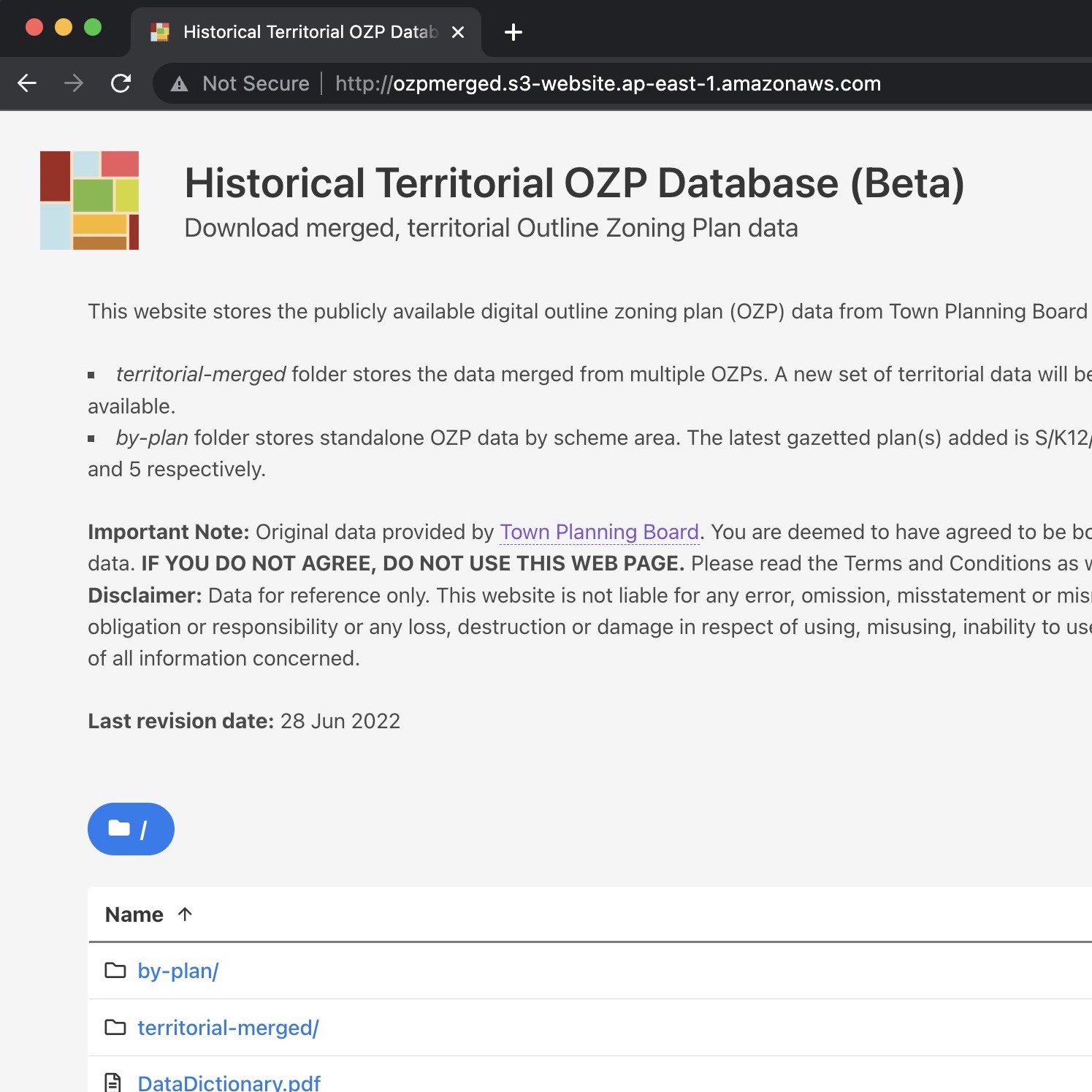
Task: Reload the page
Action: point(121,83)
